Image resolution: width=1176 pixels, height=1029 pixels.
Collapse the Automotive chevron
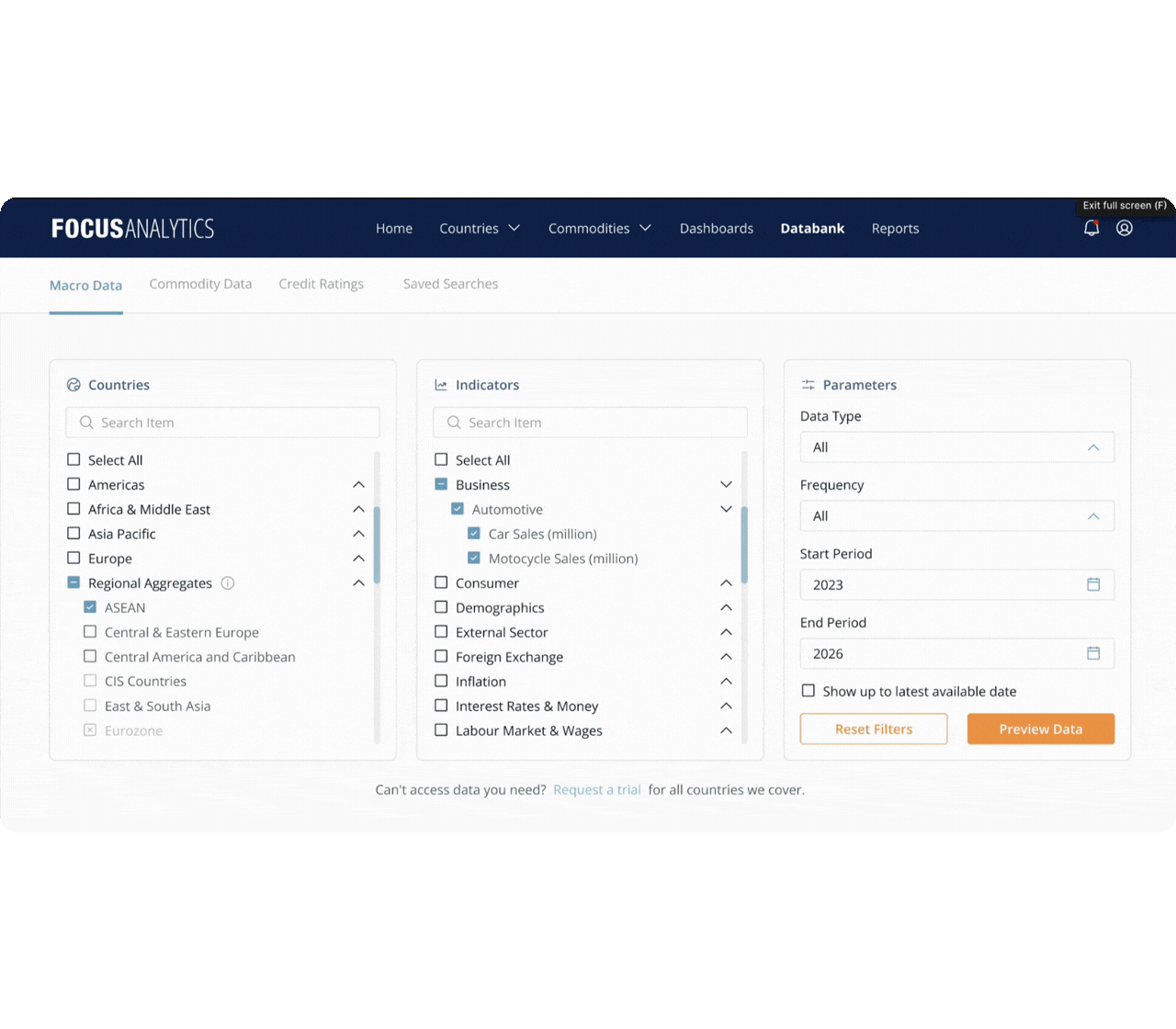(x=726, y=509)
